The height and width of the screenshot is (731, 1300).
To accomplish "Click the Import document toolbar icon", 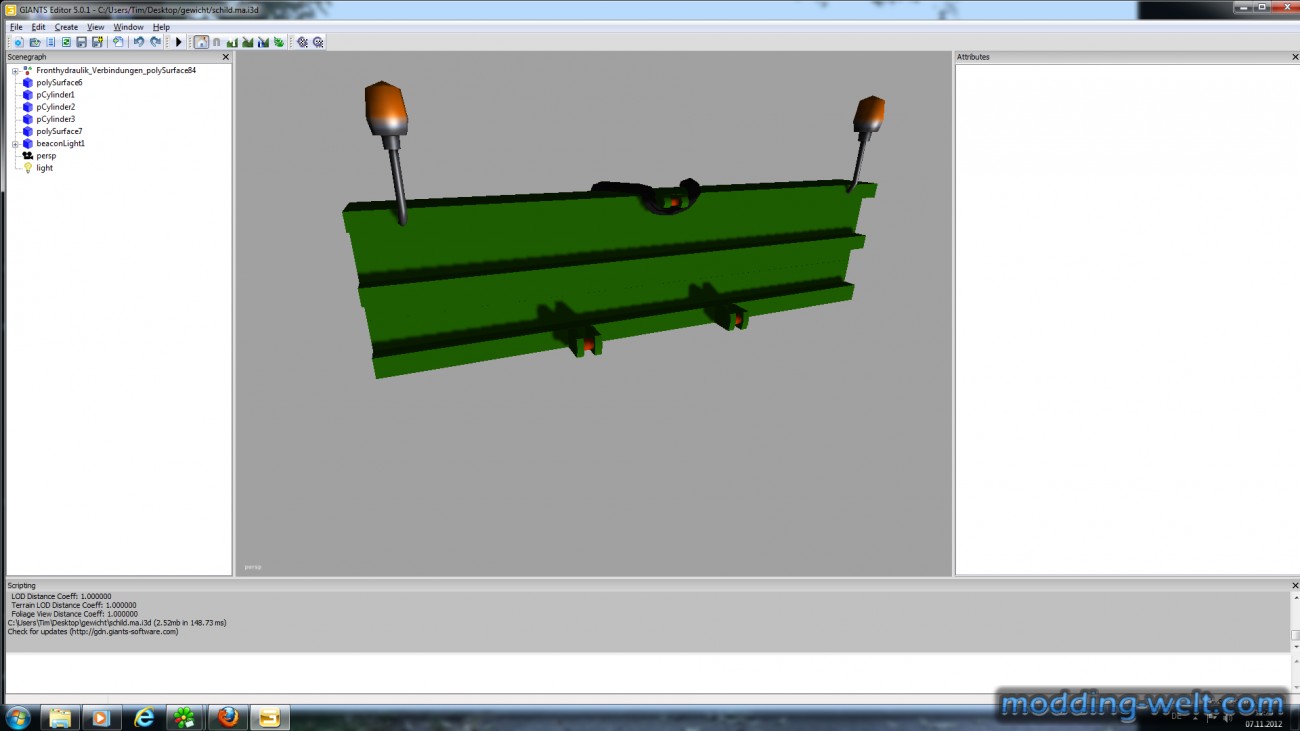I will [118, 42].
